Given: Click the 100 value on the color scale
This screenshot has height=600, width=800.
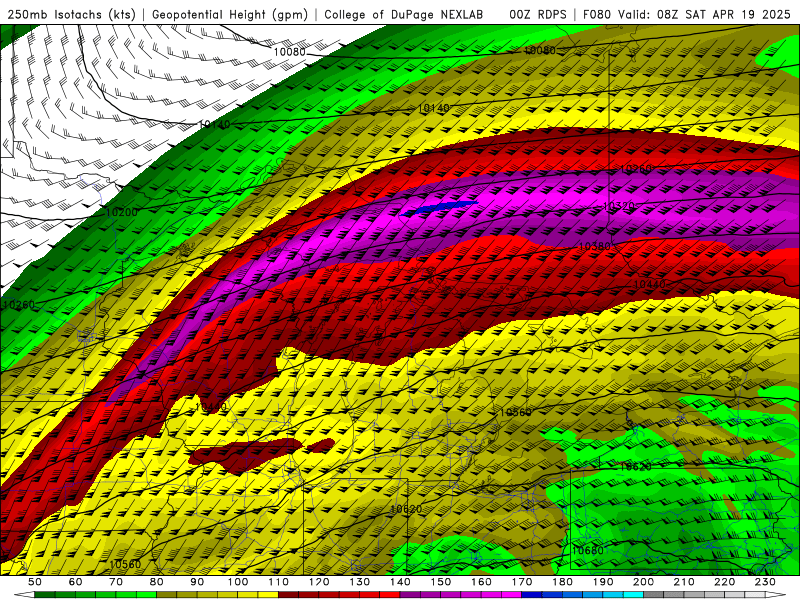Looking at the screenshot, I should tap(238, 582).
